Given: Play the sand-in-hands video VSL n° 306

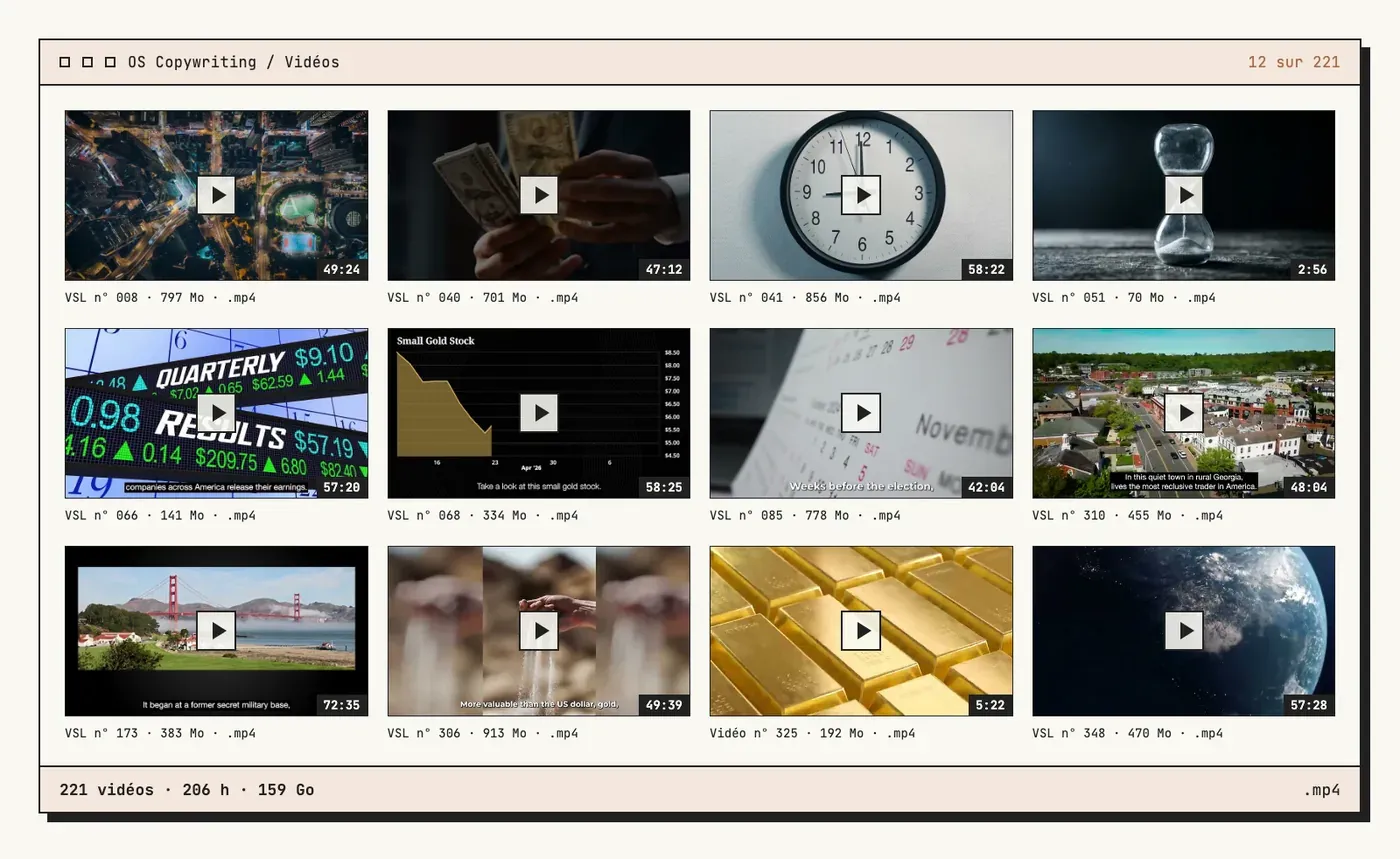Looking at the screenshot, I should click(539, 631).
